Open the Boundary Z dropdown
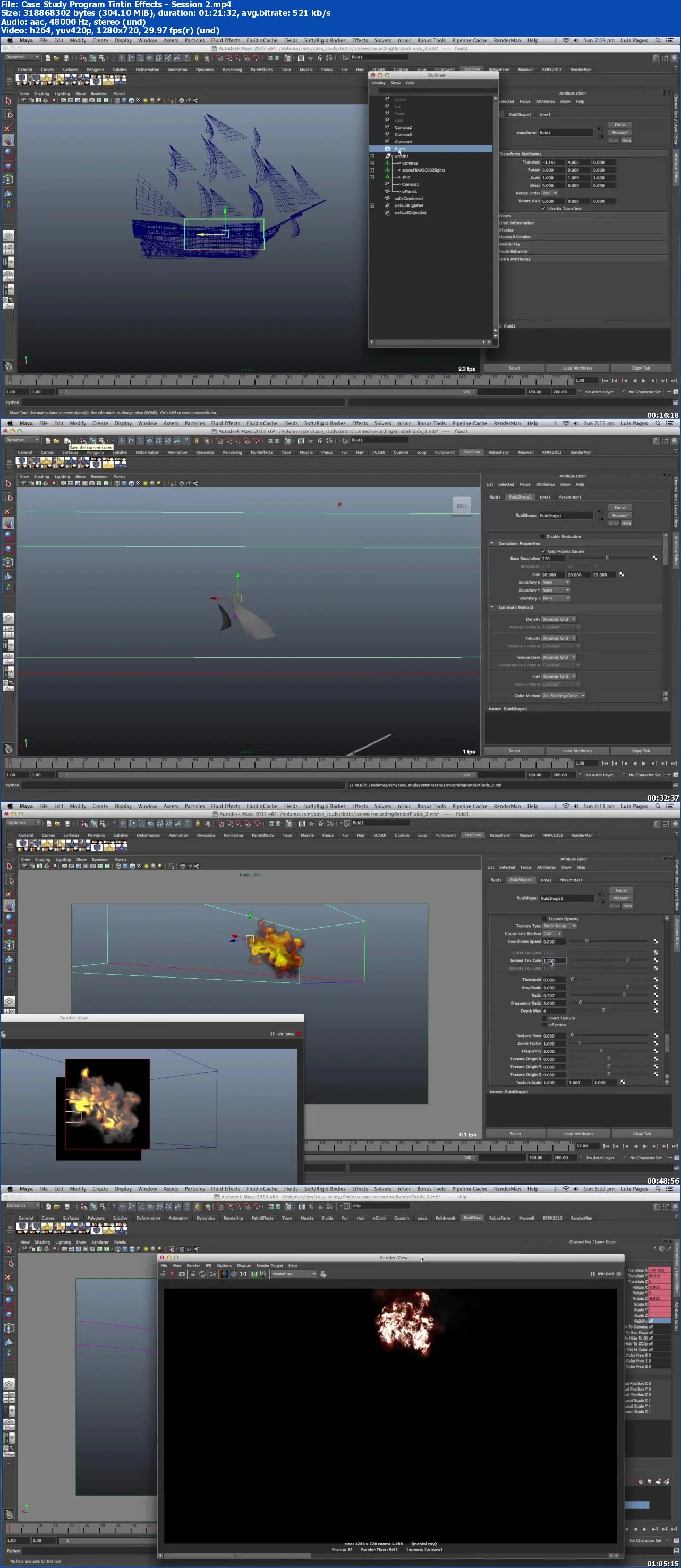 point(556,598)
